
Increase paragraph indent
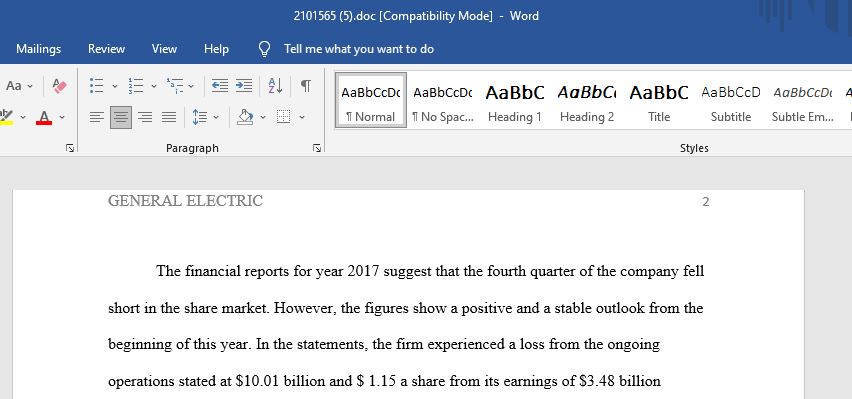click(244, 85)
